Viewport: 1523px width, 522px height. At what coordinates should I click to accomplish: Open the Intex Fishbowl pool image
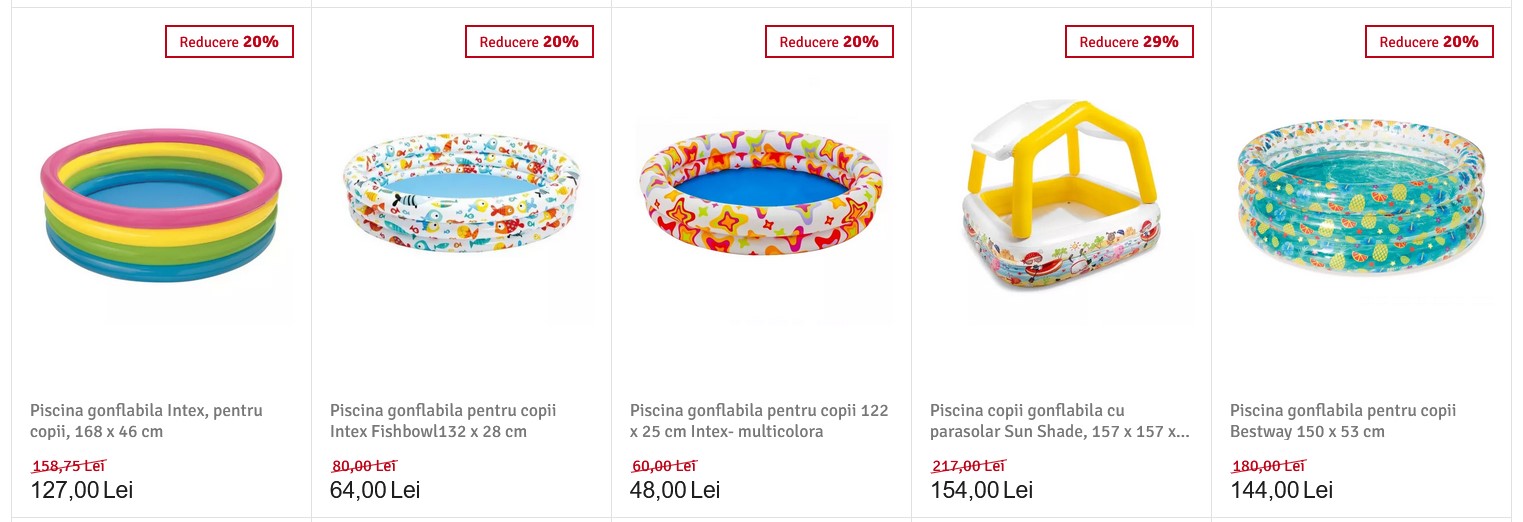pyautogui.click(x=461, y=197)
